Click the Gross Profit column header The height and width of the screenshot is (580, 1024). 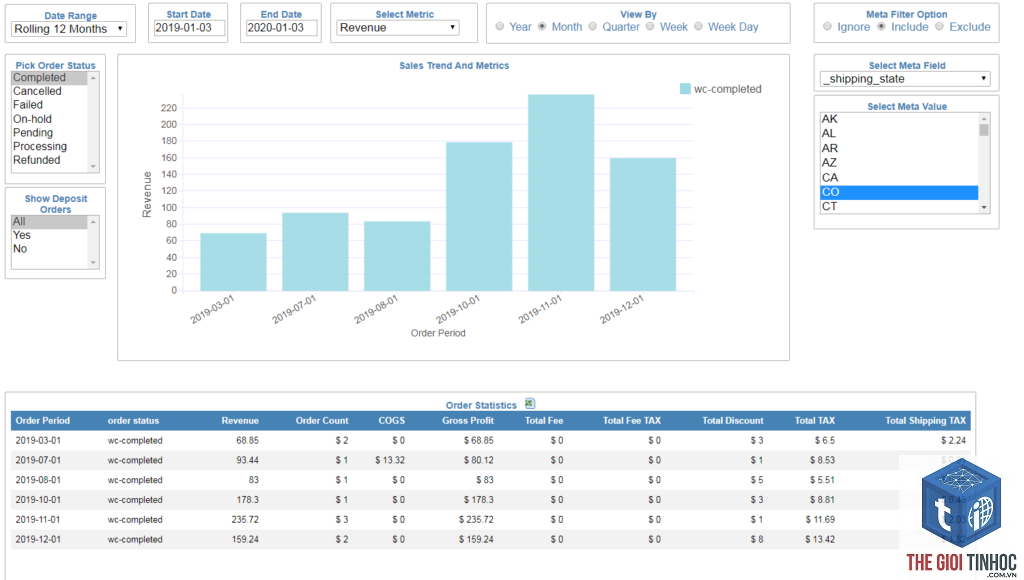coord(468,421)
